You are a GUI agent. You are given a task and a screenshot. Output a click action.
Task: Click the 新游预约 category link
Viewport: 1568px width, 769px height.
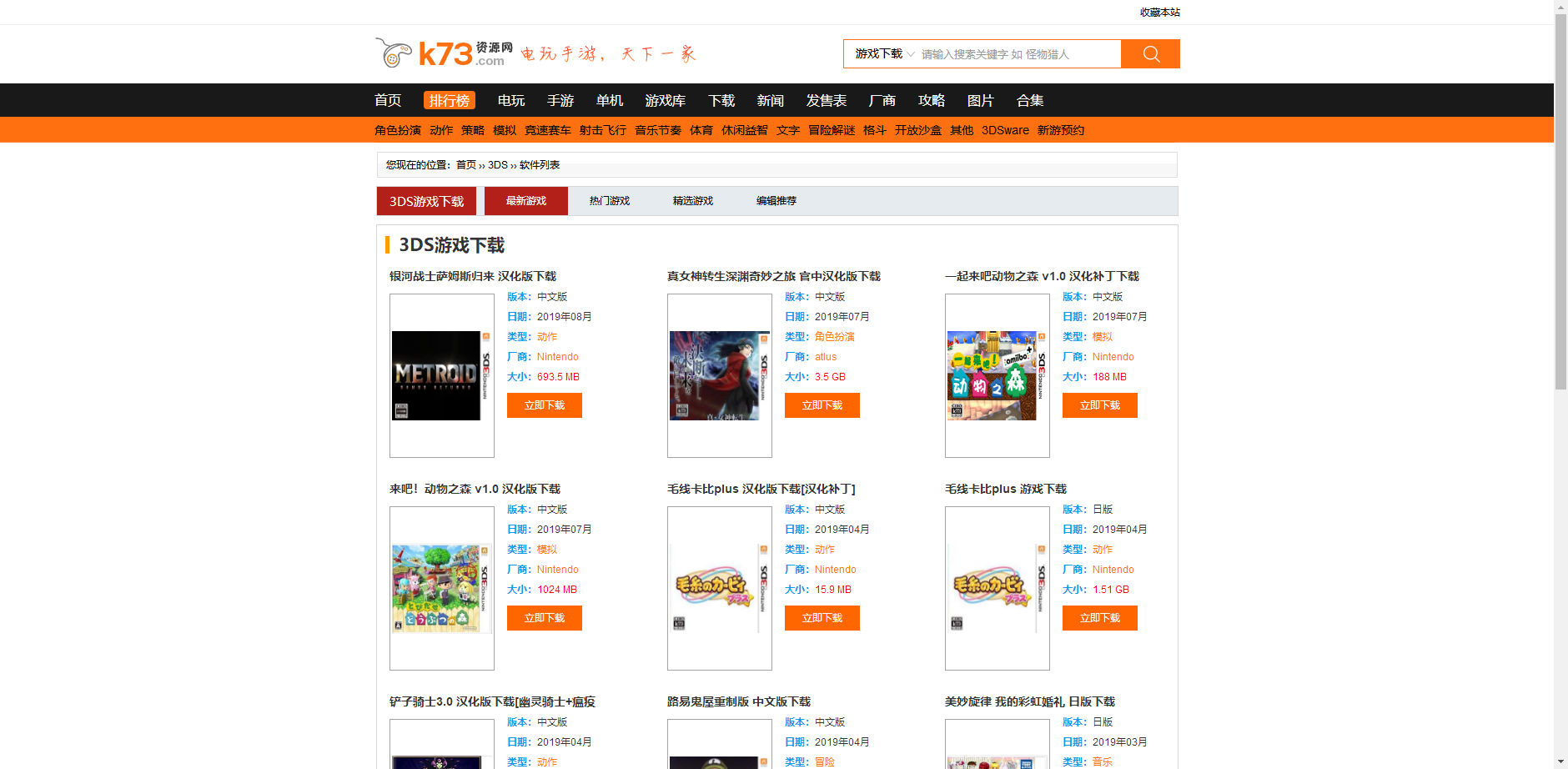(x=1060, y=129)
